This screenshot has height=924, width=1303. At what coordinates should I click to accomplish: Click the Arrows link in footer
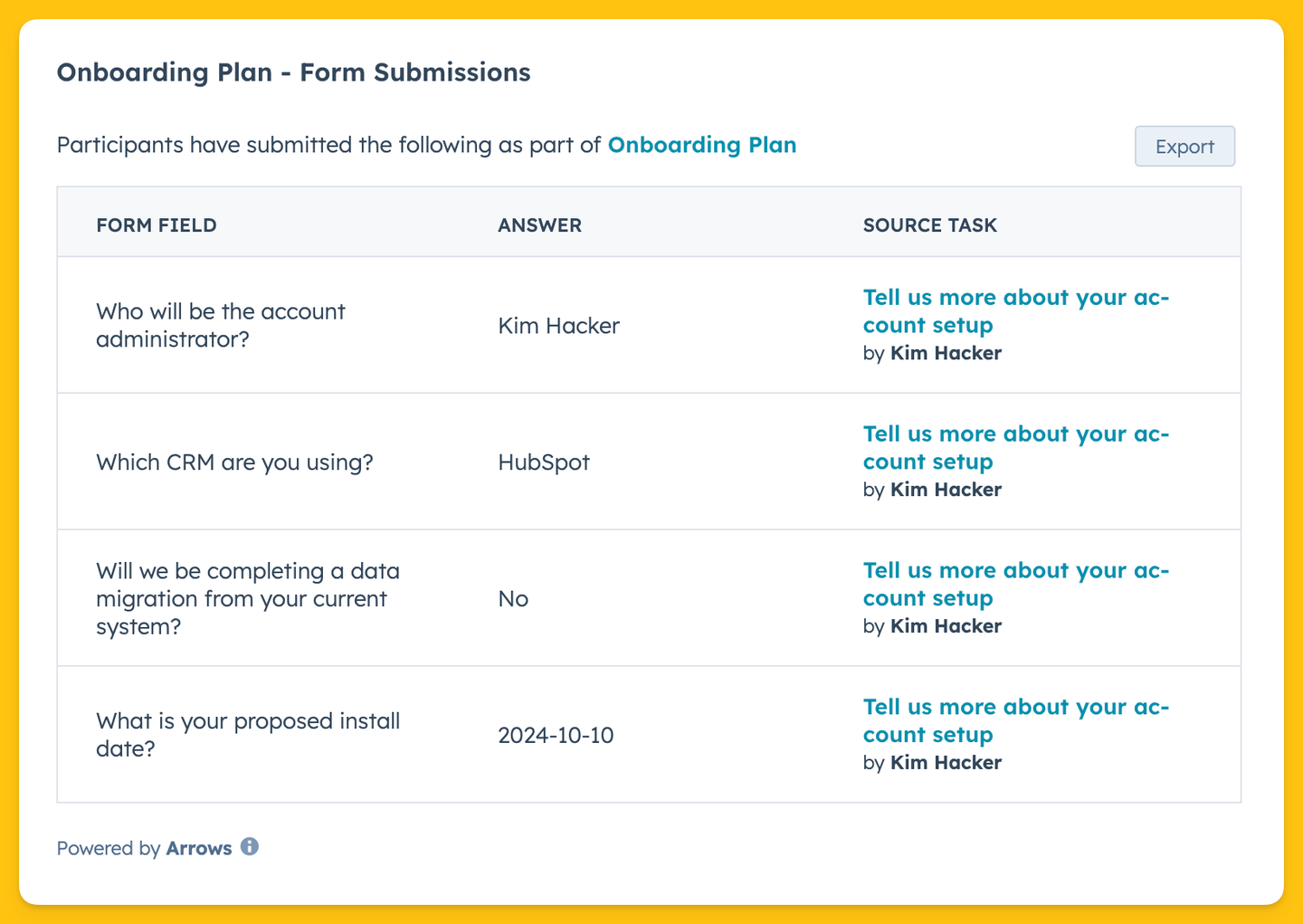click(x=199, y=848)
